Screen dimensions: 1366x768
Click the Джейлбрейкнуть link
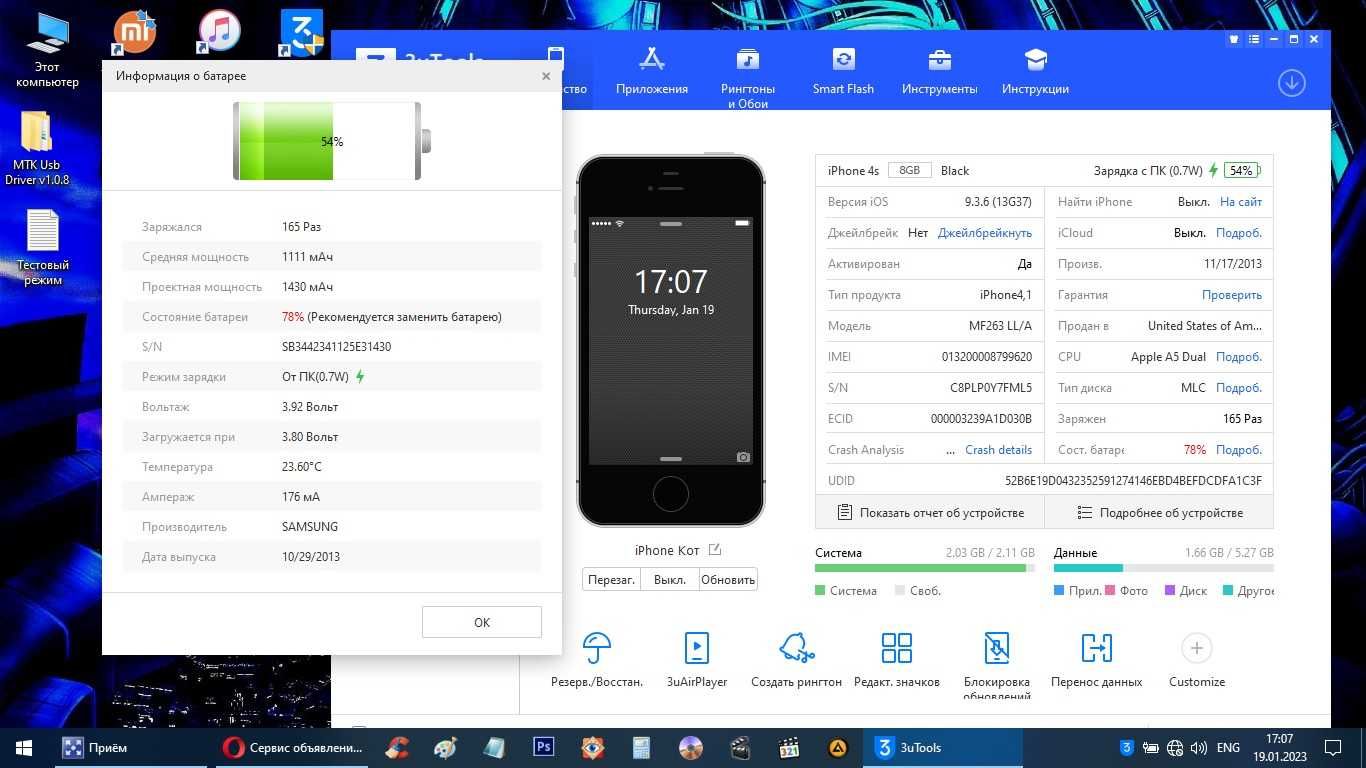pos(985,233)
